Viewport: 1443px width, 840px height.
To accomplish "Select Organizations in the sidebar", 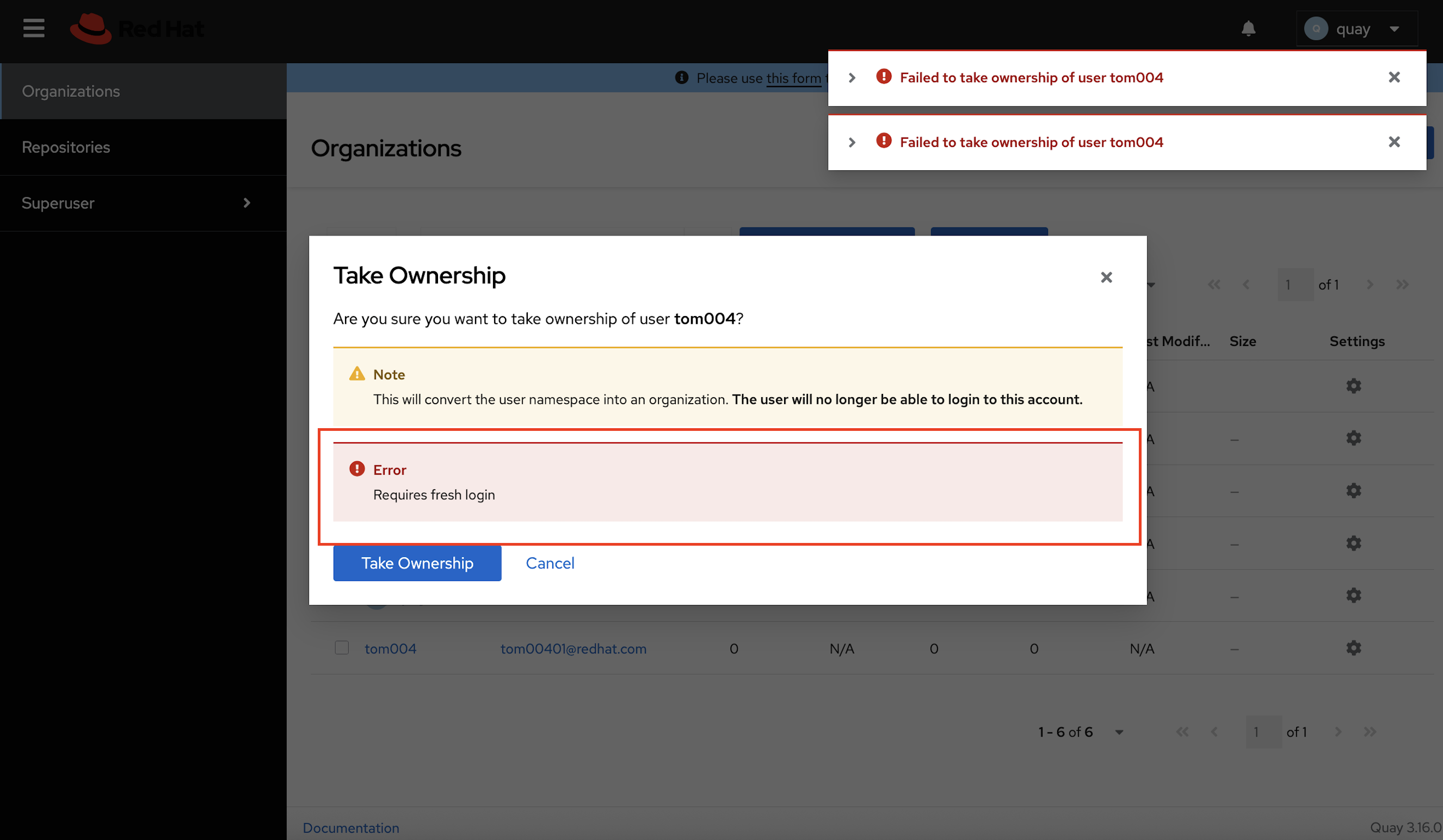I will point(71,91).
